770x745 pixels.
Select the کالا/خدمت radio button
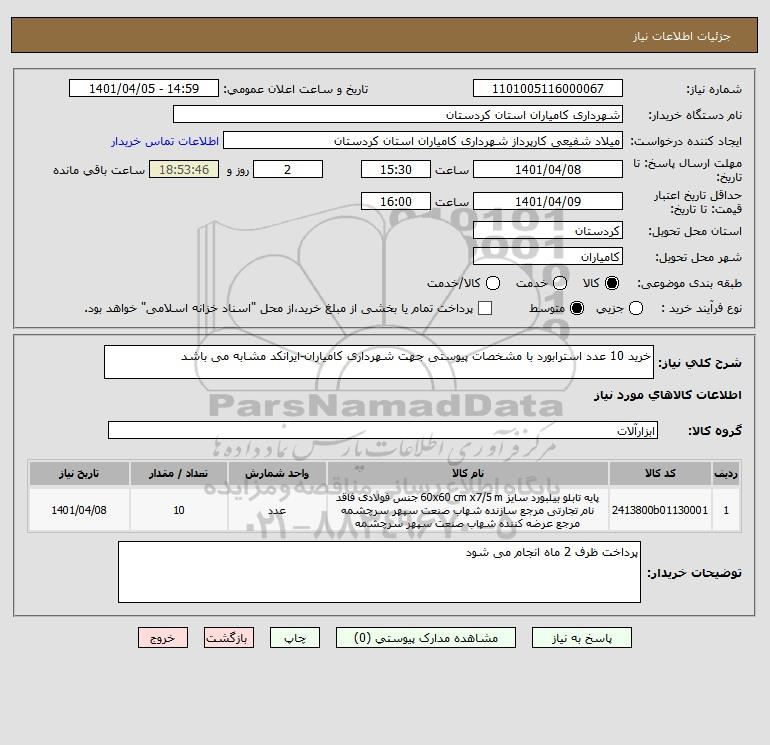[x=493, y=283]
